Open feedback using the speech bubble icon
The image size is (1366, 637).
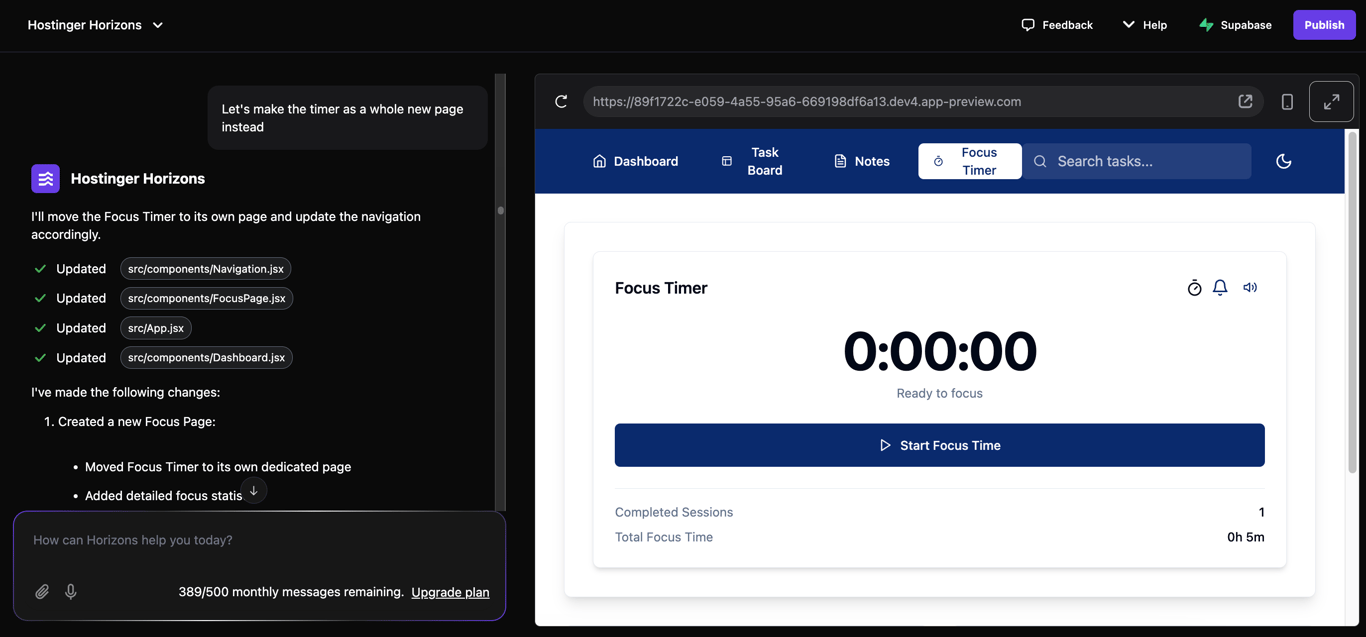pyautogui.click(x=1028, y=24)
